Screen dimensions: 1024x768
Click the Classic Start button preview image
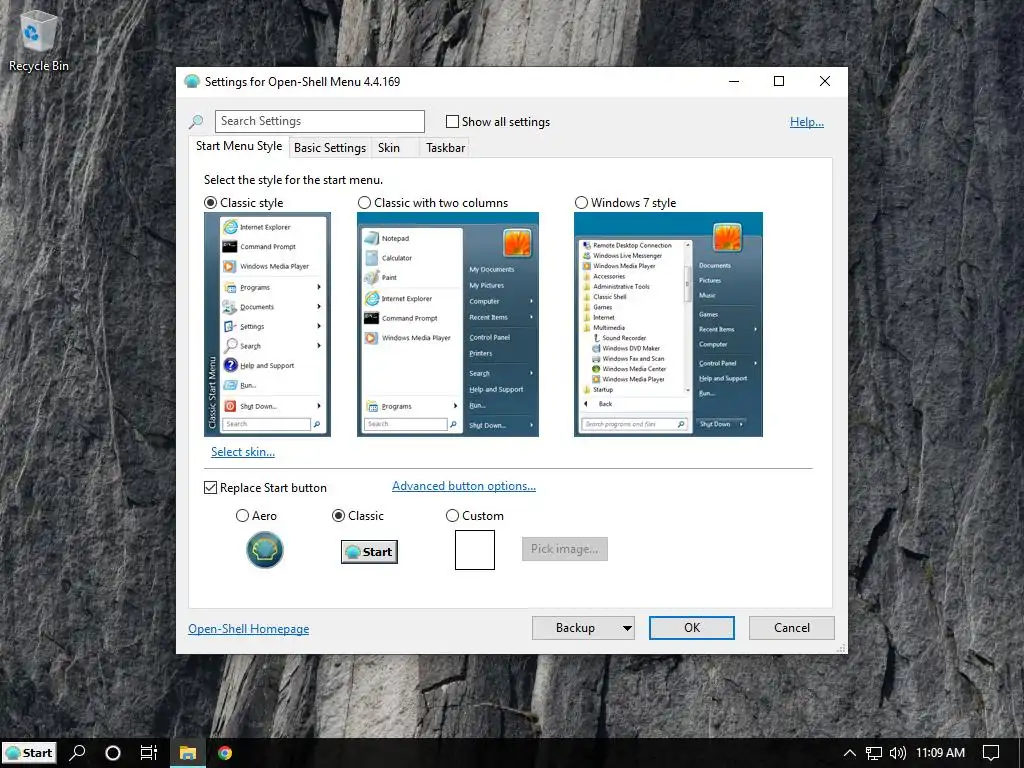point(369,552)
